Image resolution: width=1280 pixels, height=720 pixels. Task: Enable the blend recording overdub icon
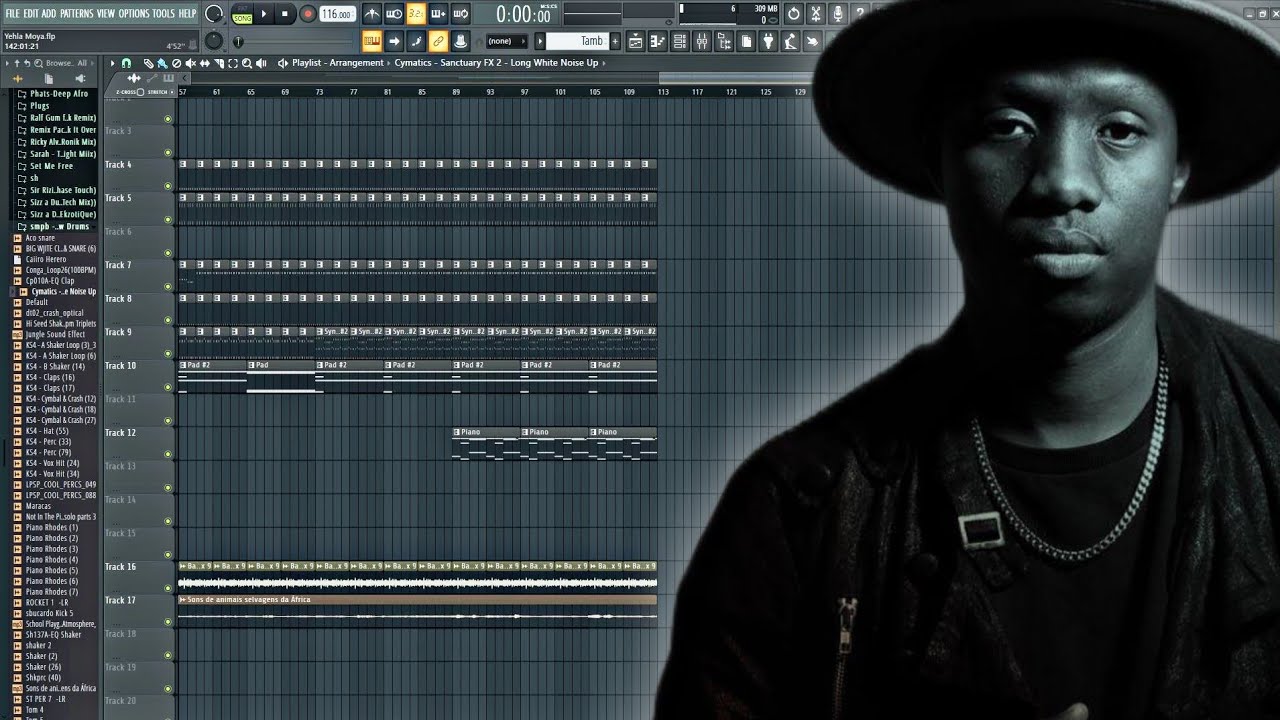pyautogui.click(x=439, y=14)
